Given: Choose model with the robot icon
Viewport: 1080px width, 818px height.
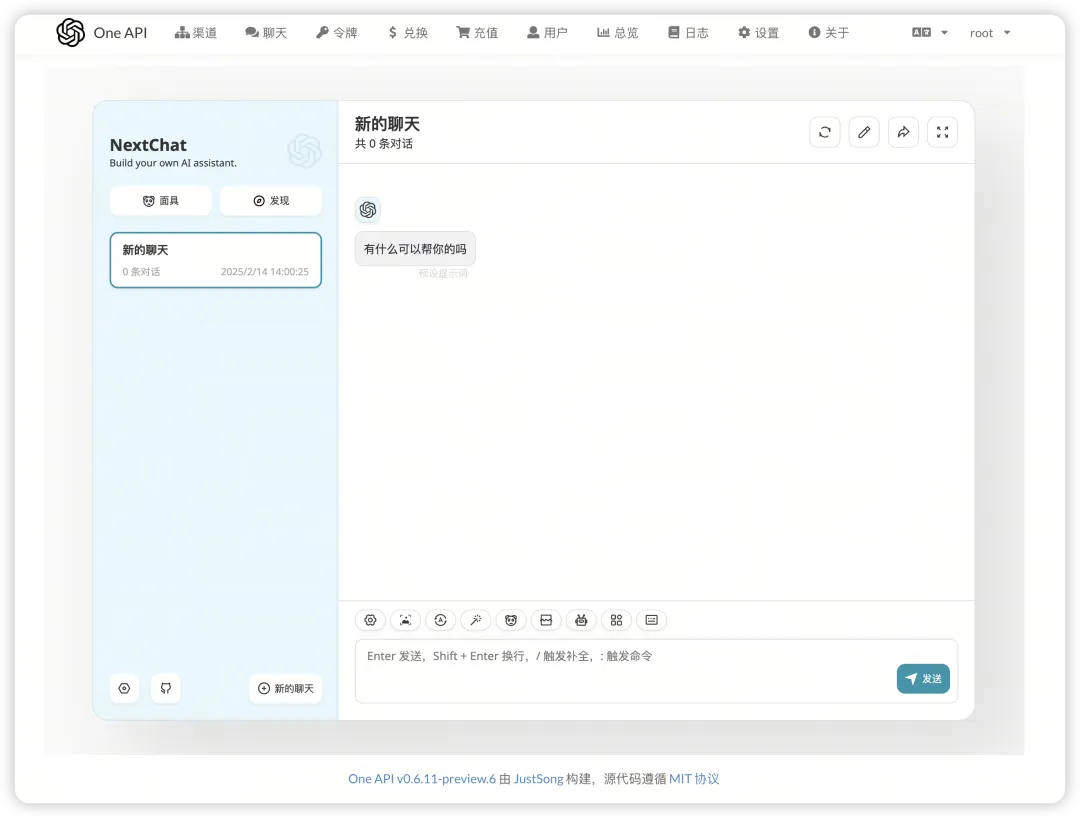Looking at the screenshot, I should point(581,620).
